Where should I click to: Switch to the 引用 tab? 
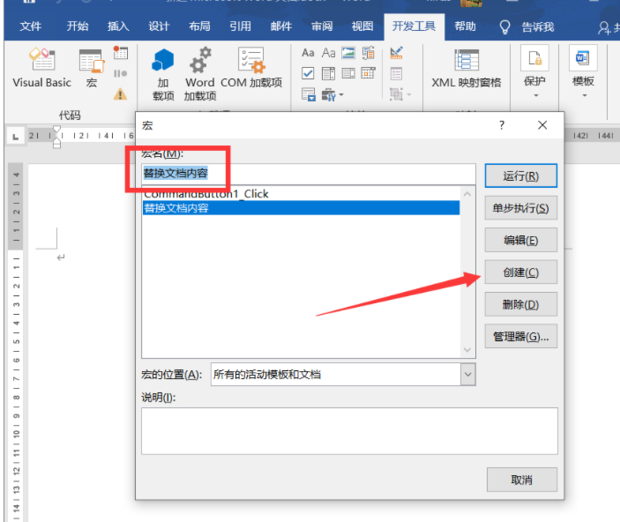pyautogui.click(x=240, y=26)
